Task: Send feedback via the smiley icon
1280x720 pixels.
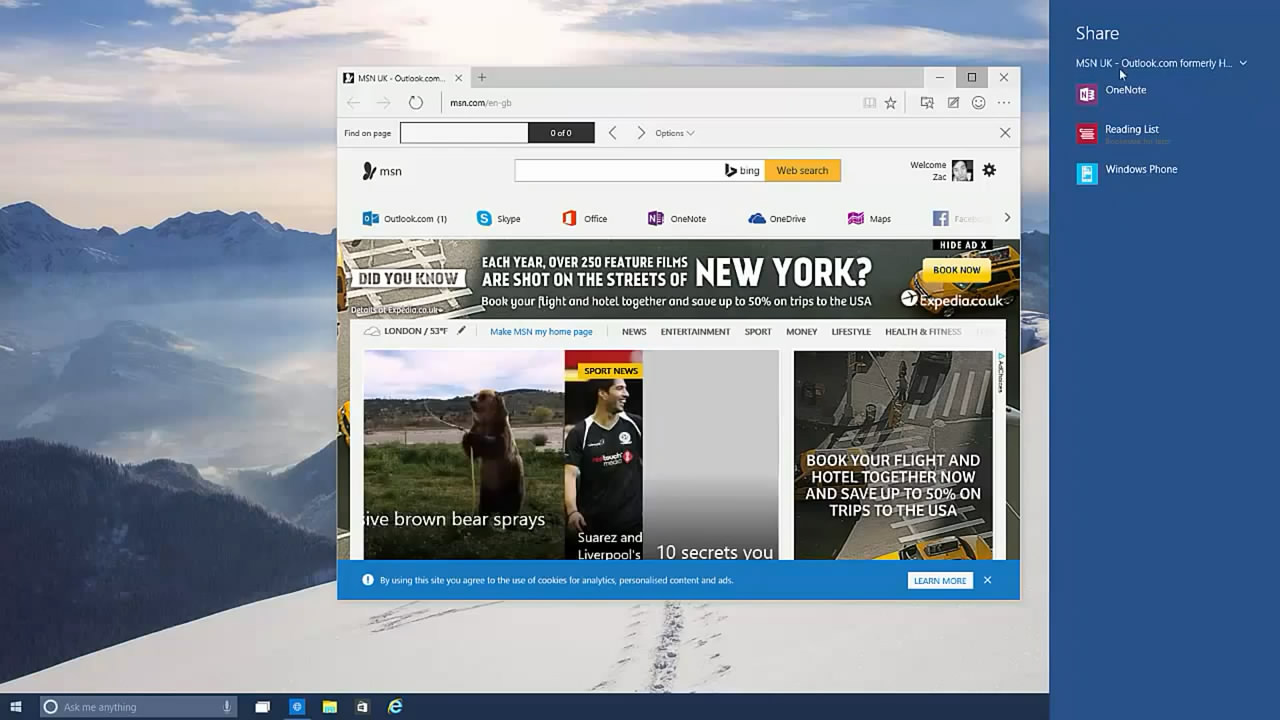Action: 978,103
